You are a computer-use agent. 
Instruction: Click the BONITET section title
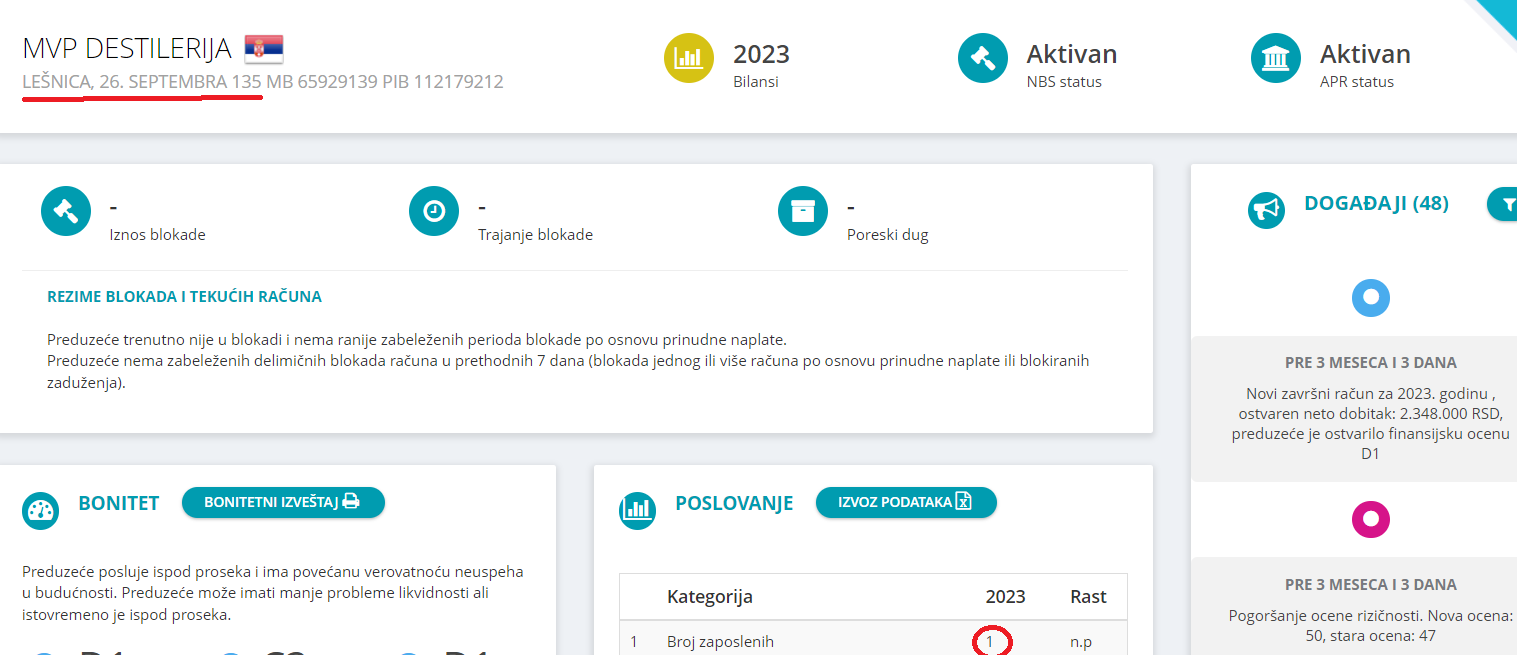[119, 503]
